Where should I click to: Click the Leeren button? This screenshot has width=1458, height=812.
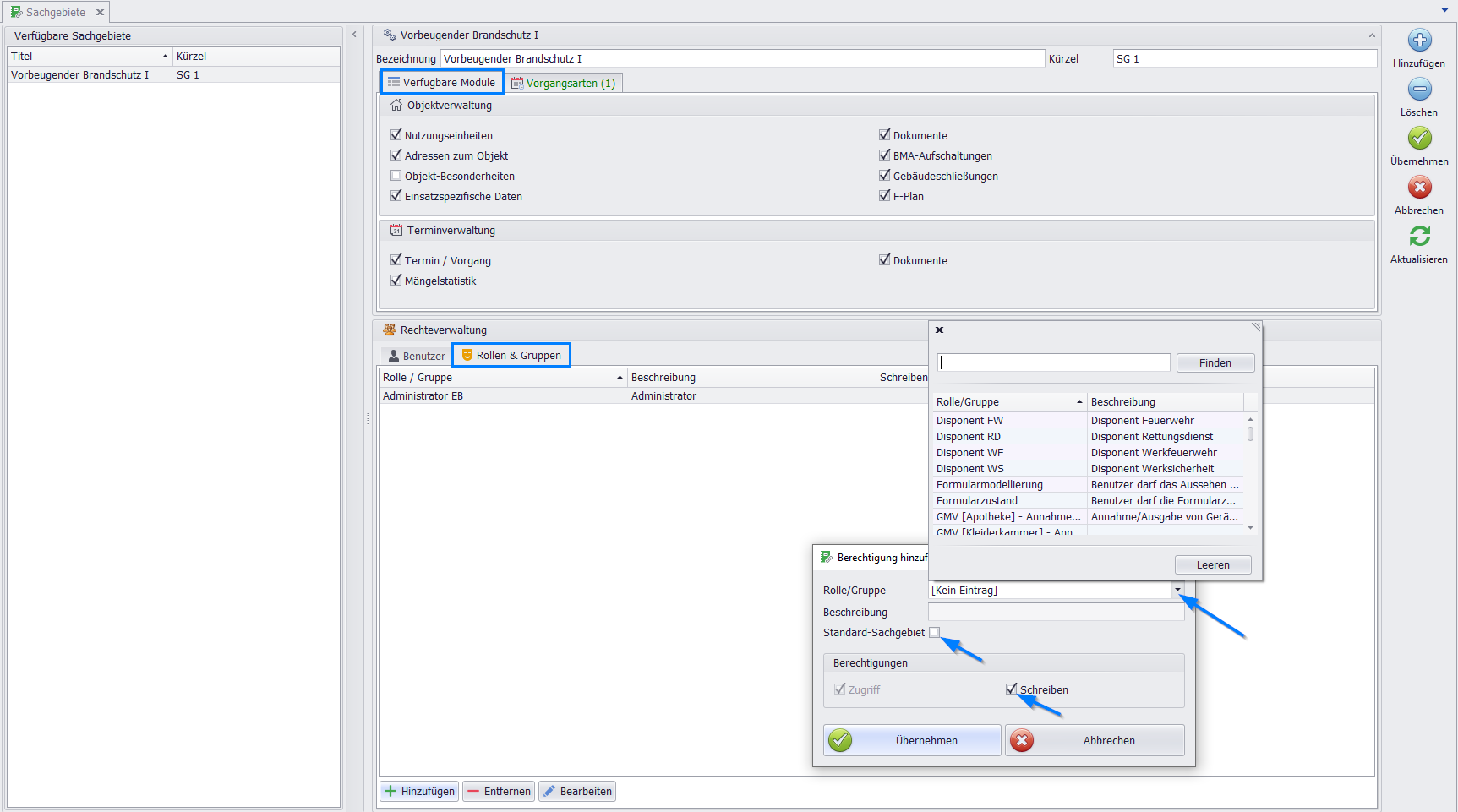1212,565
